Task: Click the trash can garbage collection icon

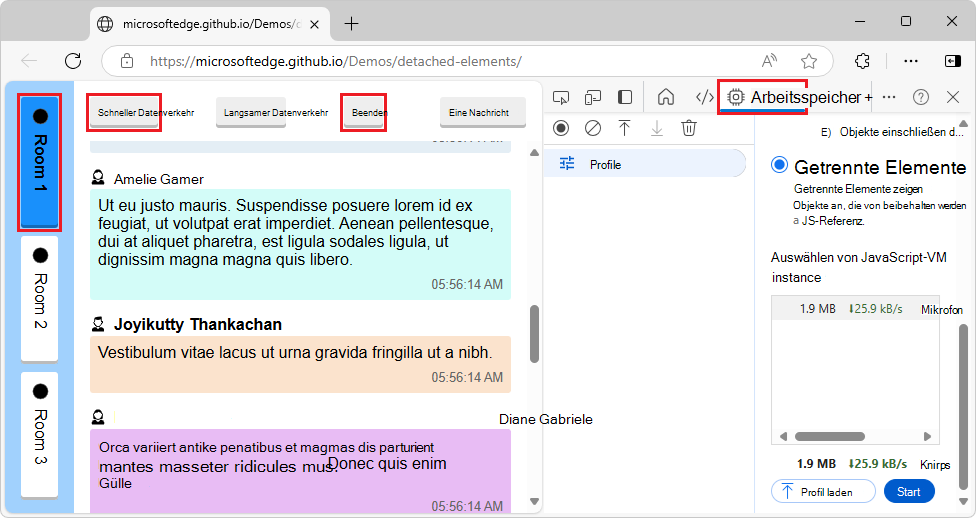Action: 689,128
